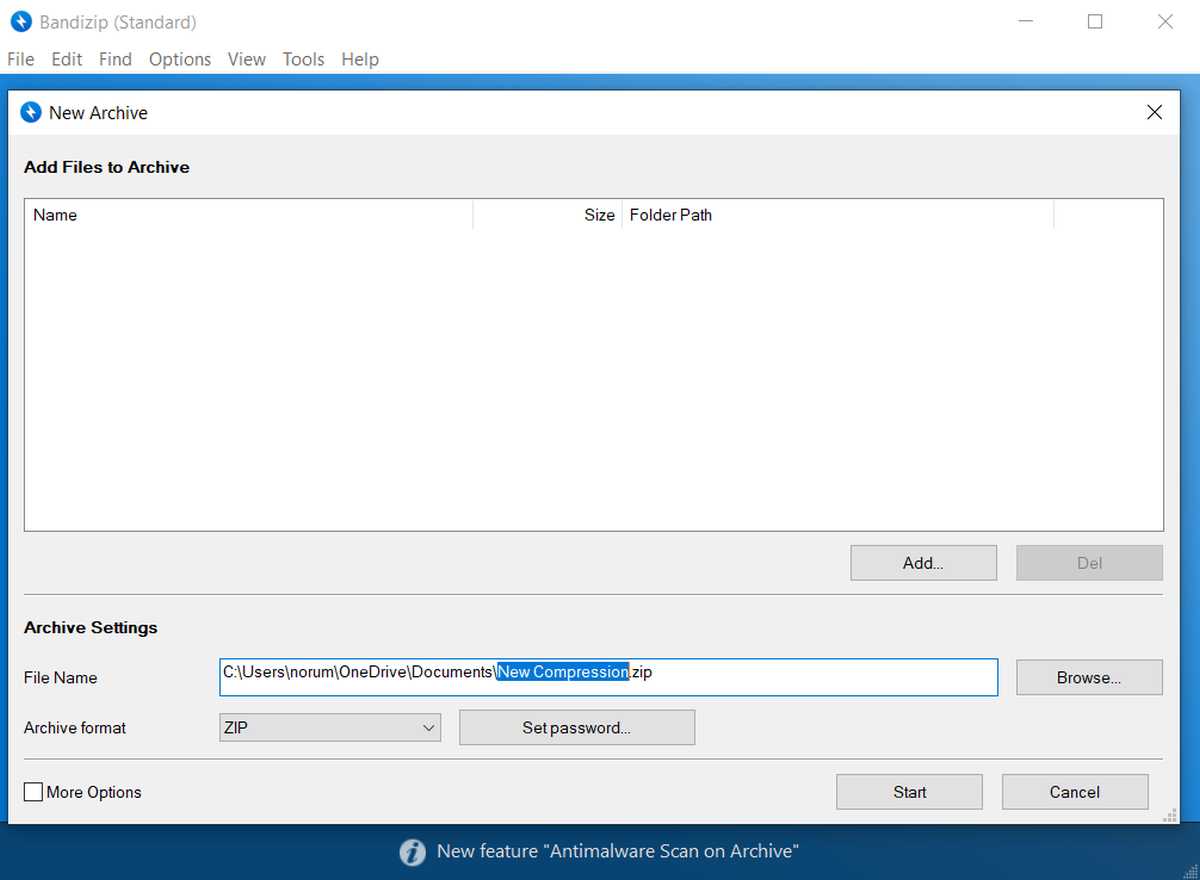Cancel the New Archive dialog
Image resolution: width=1200 pixels, height=880 pixels.
[x=1074, y=791]
